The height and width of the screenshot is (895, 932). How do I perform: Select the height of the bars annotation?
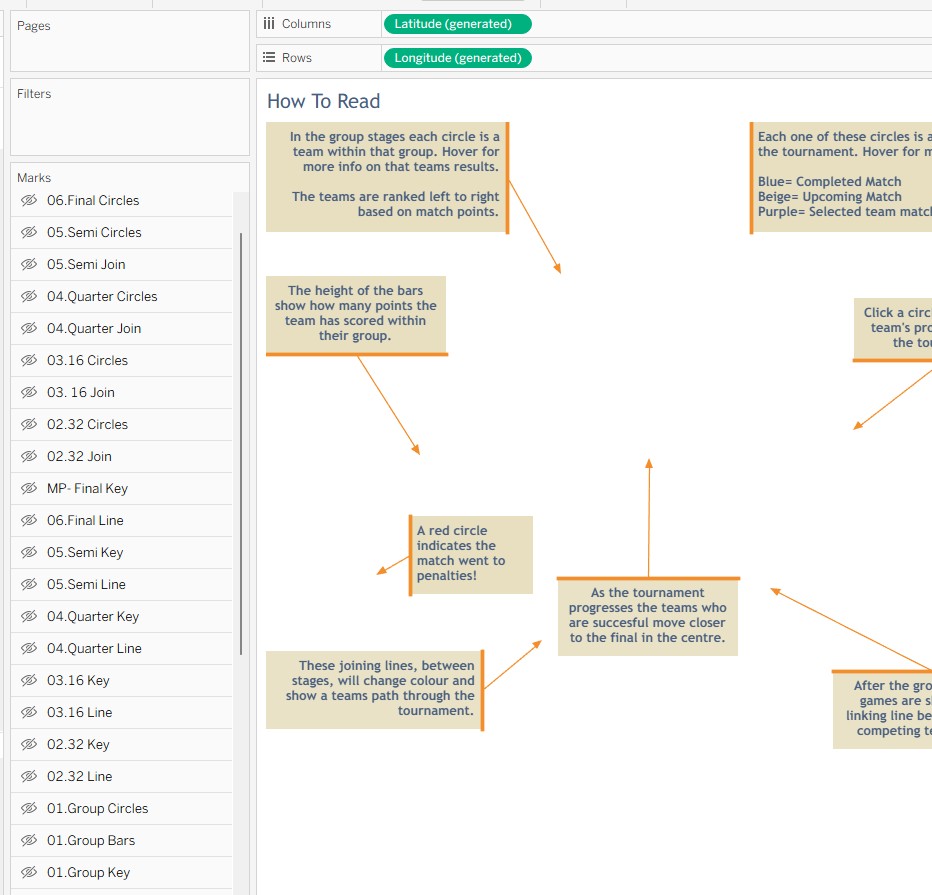pos(356,314)
